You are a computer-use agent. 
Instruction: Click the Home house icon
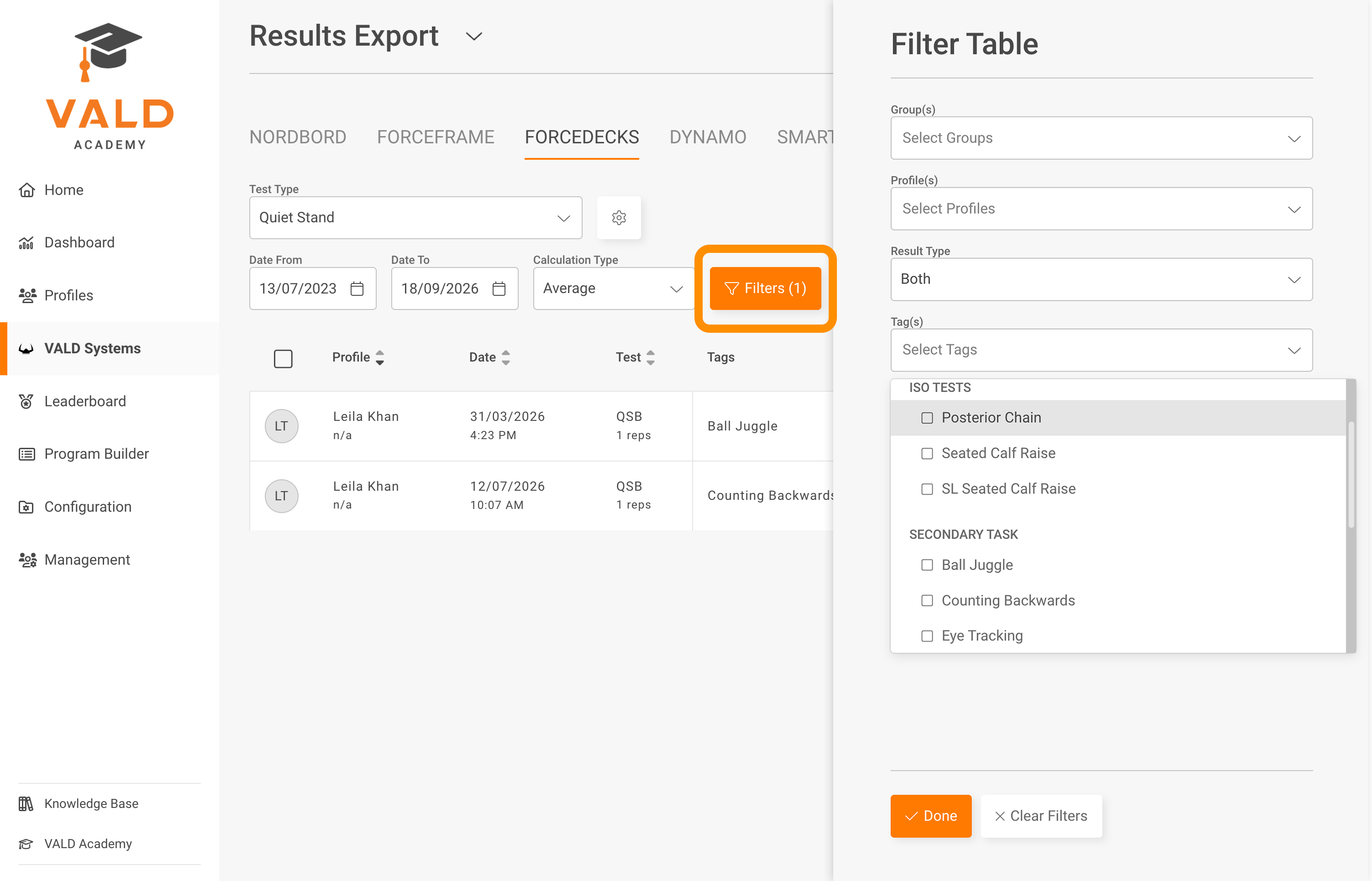[27, 190]
